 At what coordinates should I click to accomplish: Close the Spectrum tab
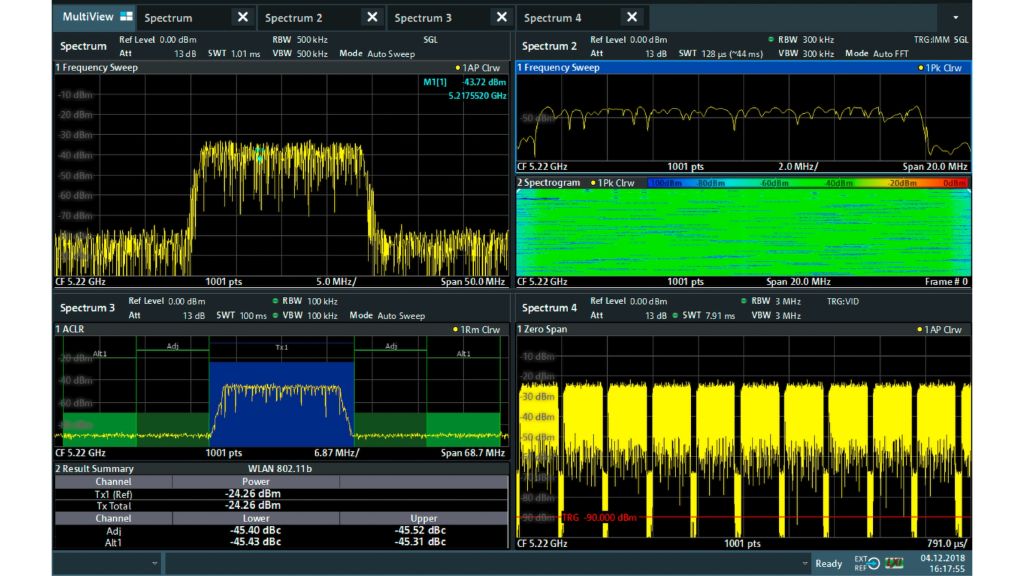[x=242, y=17]
